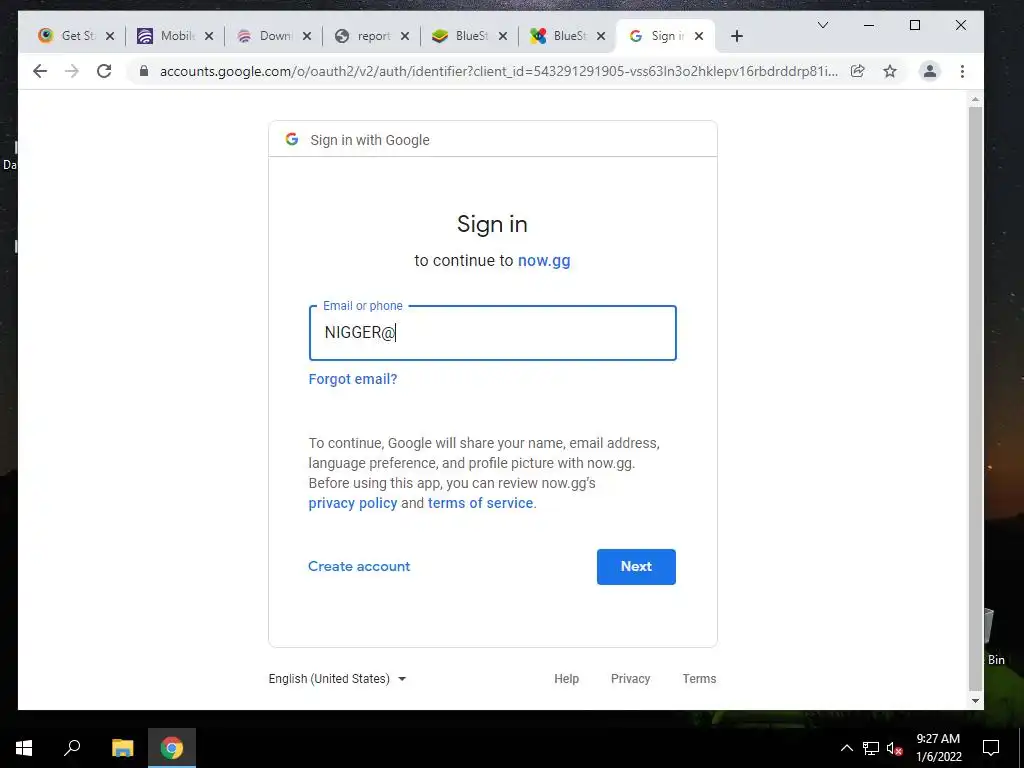View site info via padlock icon
1024x768 pixels.
coord(144,71)
